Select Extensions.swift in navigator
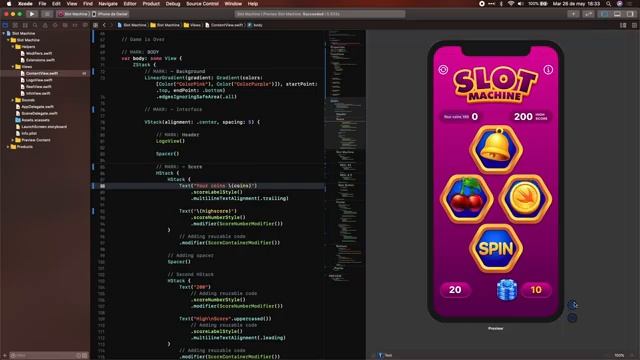Image resolution: width=640 pixels, height=360 pixels. (40, 60)
